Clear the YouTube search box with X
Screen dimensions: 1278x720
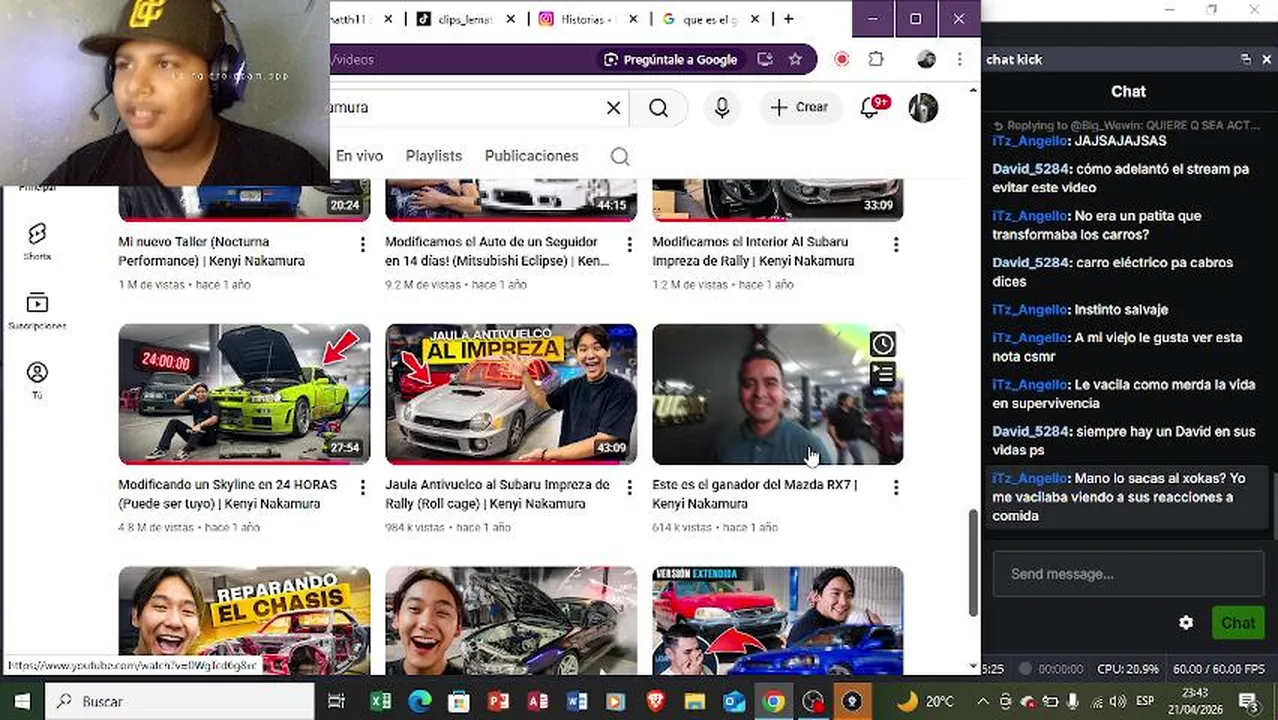(614, 108)
